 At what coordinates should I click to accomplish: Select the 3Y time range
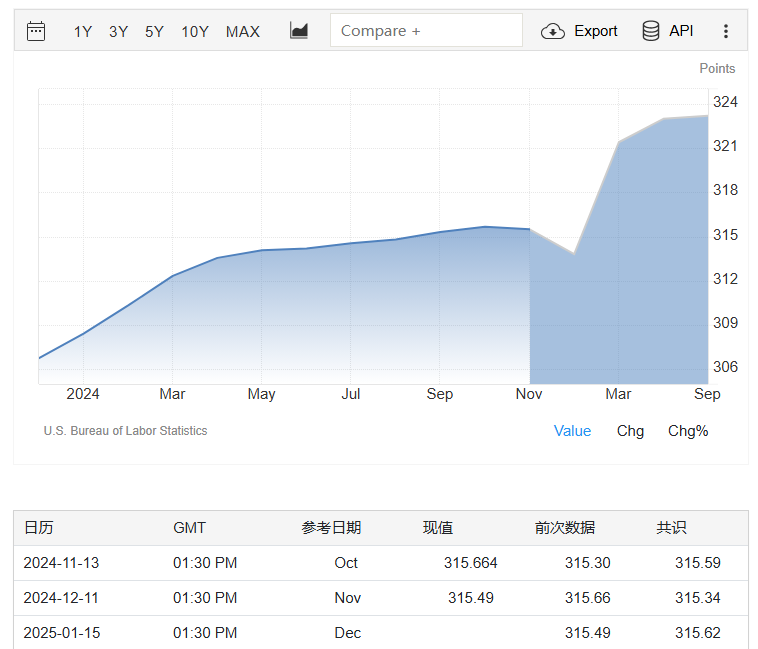point(118,32)
